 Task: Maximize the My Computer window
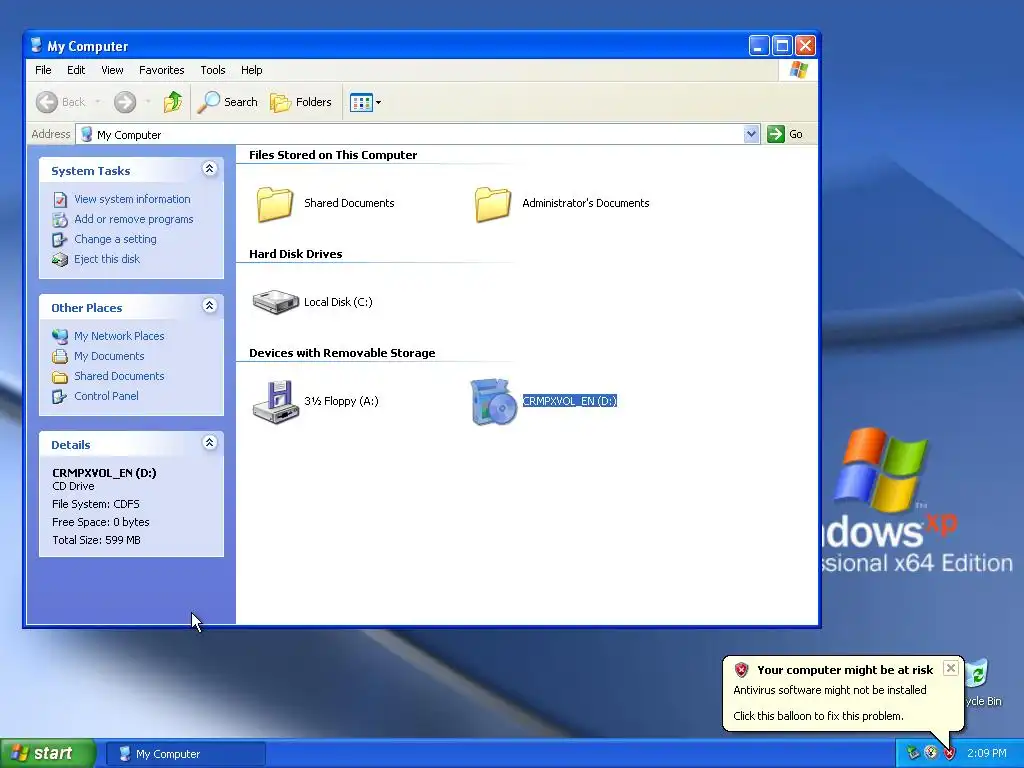tap(782, 46)
